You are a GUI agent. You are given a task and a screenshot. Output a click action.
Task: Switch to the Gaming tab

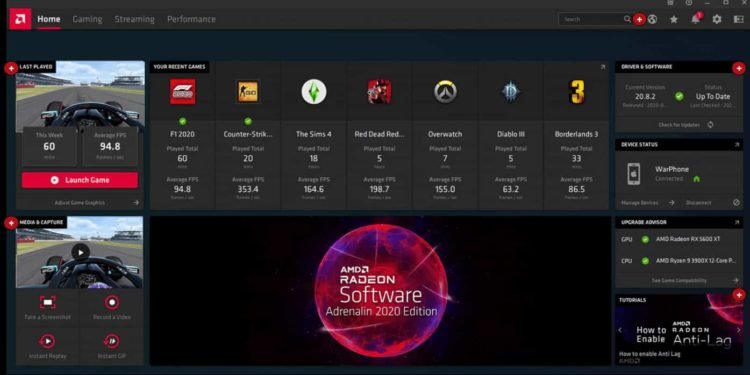(88, 19)
